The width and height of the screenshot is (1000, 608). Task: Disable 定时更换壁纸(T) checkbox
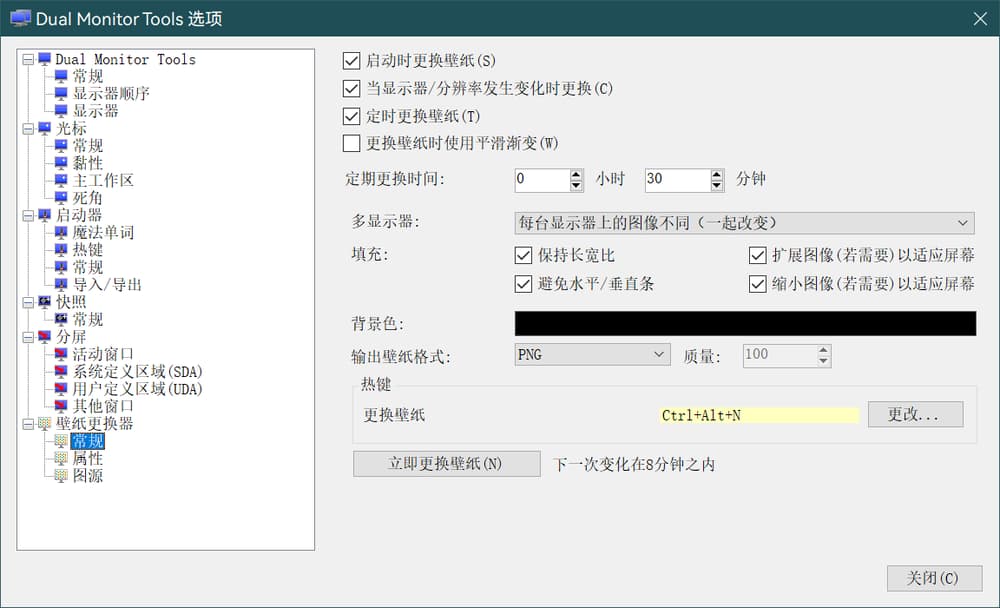pyautogui.click(x=351, y=116)
